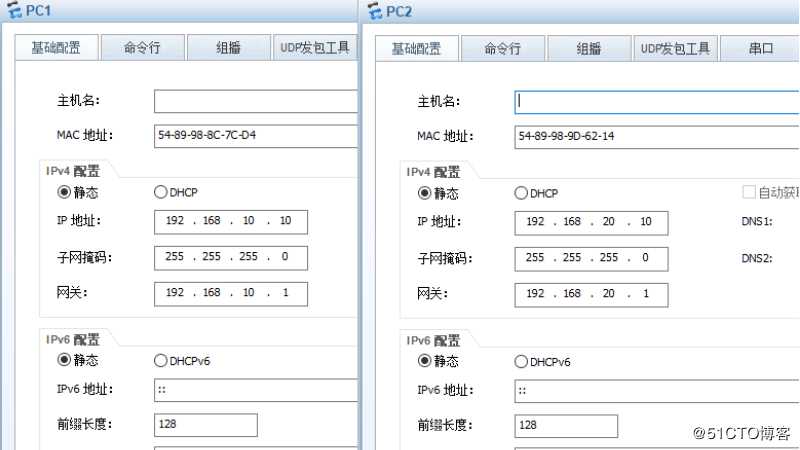The image size is (800, 450).
Task: Select IPv6 静态 radio in PC1
Action: click(64, 360)
